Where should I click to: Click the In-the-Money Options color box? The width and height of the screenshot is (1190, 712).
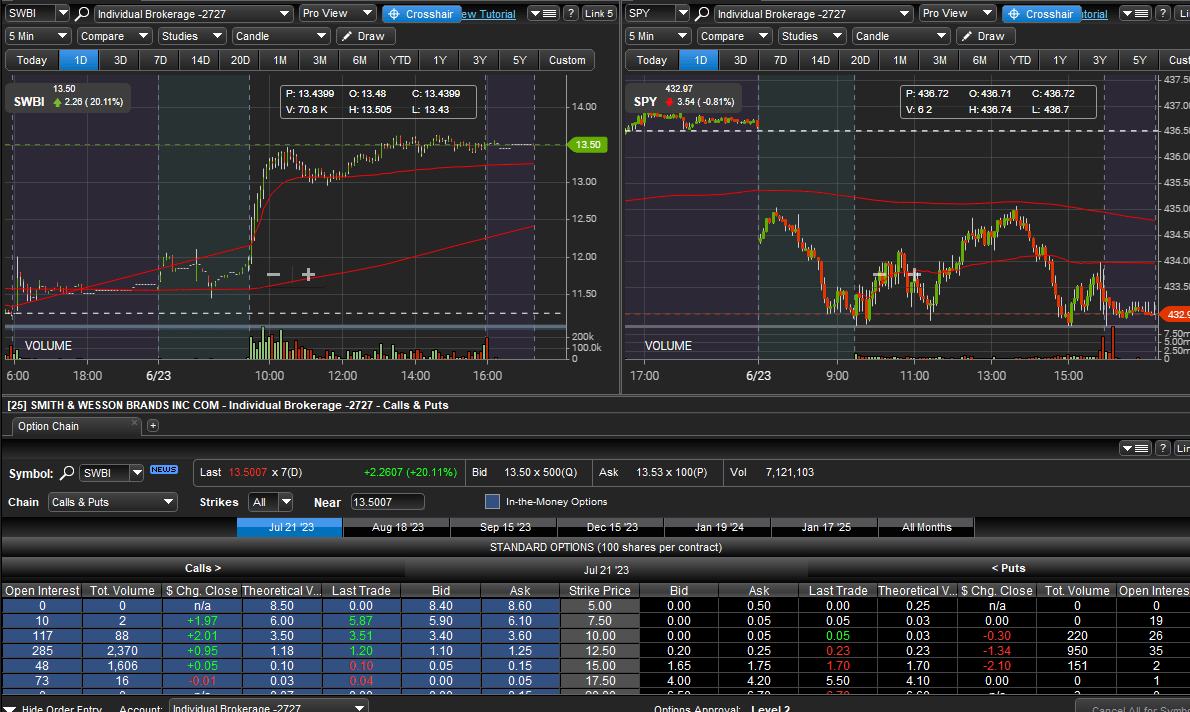click(x=493, y=502)
